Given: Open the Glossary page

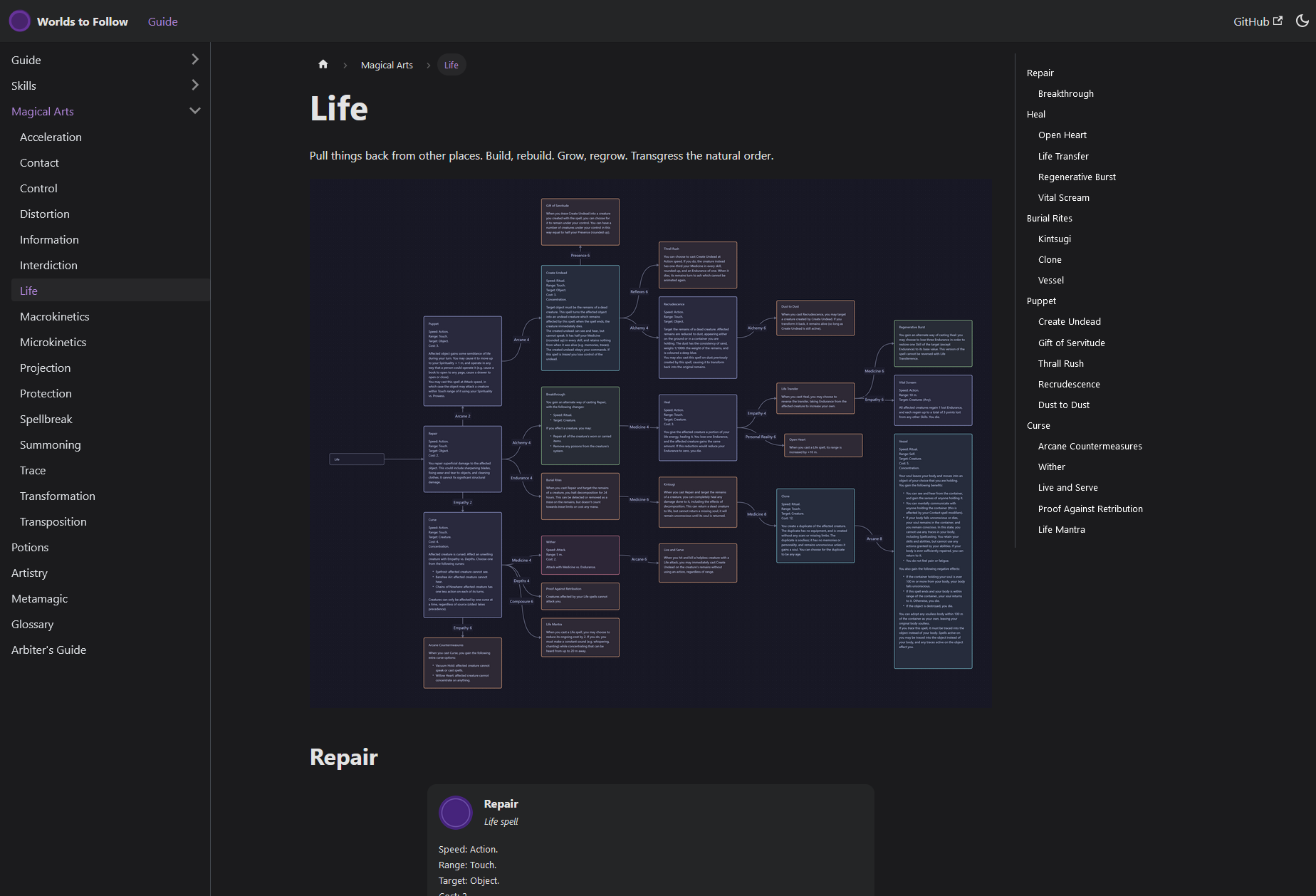Looking at the screenshot, I should pyautogui.click(x=32, y=624).
